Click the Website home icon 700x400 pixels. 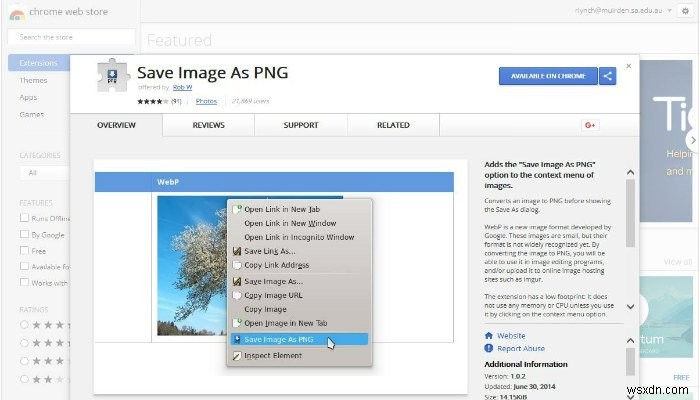(489, 336)
